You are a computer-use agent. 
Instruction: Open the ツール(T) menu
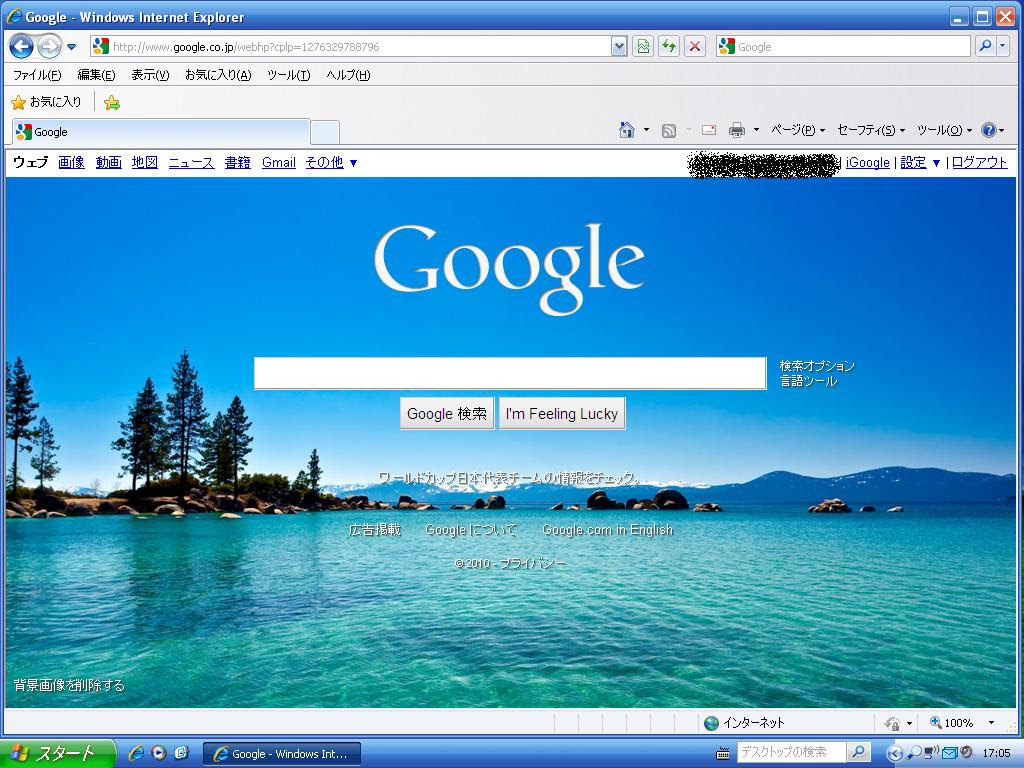pos(289,75)
